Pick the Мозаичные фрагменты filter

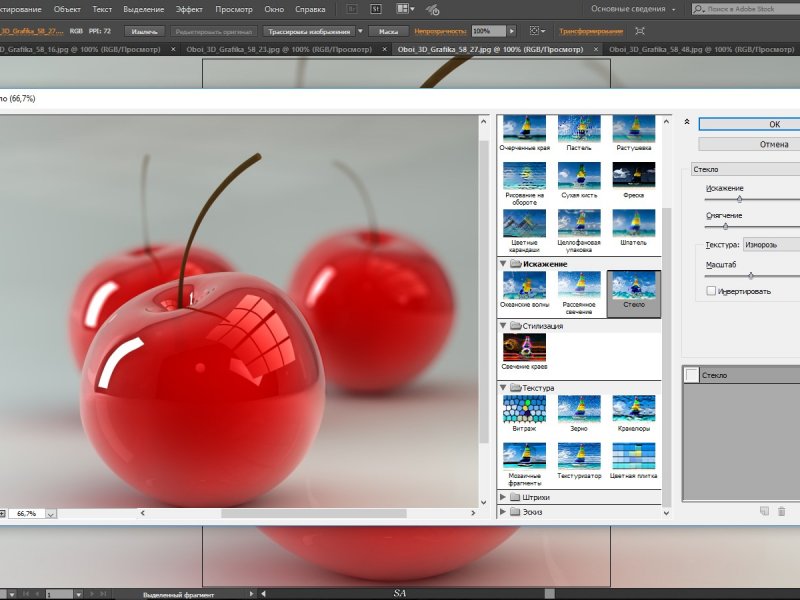tap(524, 464)
